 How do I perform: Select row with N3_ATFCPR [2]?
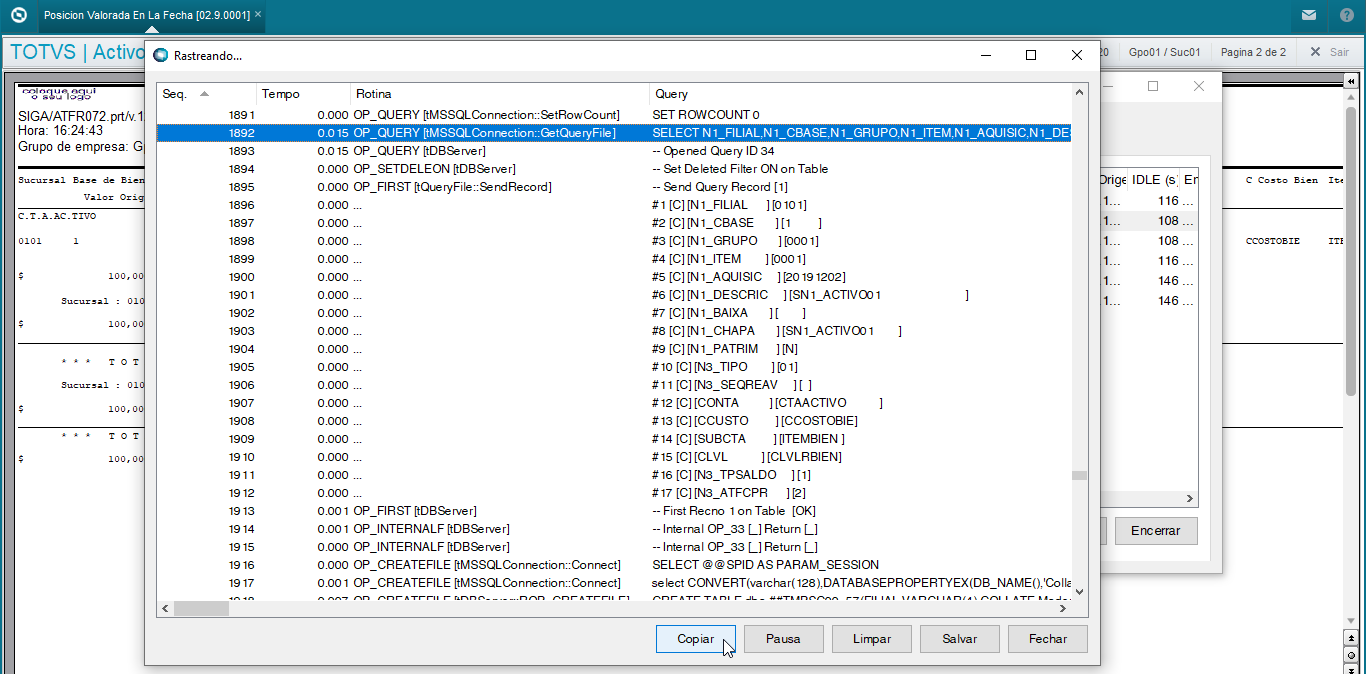(x=615, y=493)
